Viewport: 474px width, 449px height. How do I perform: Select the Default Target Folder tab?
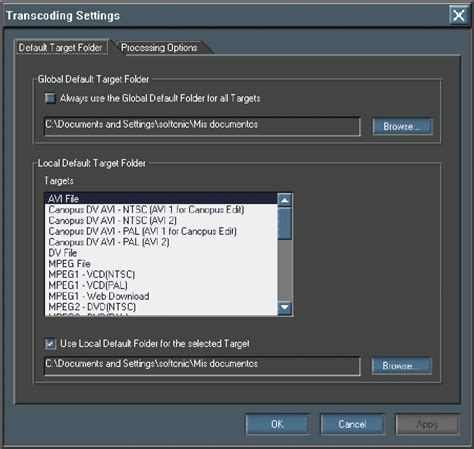point(61,47)
